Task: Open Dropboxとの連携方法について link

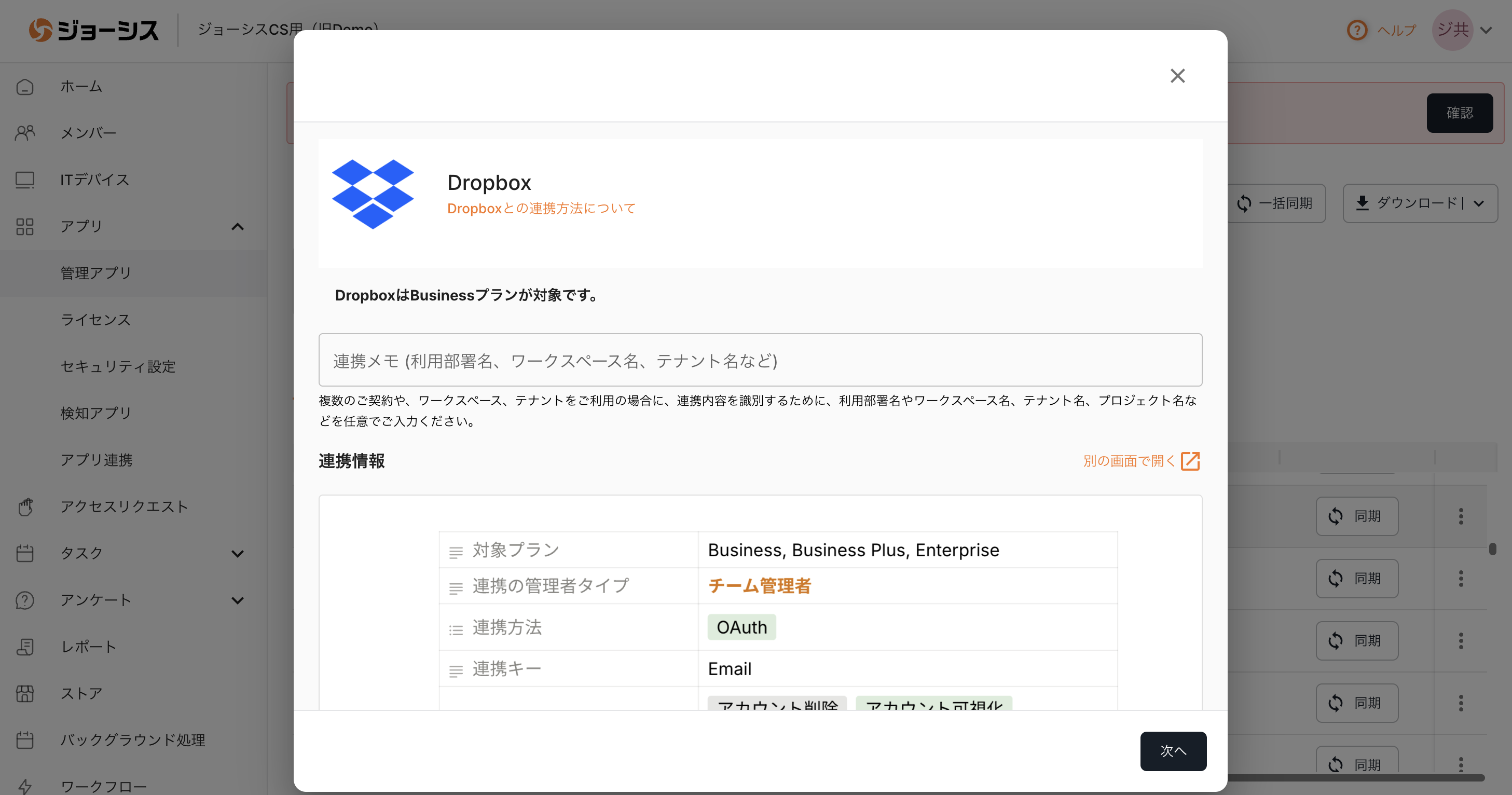Action: (541, 209)
